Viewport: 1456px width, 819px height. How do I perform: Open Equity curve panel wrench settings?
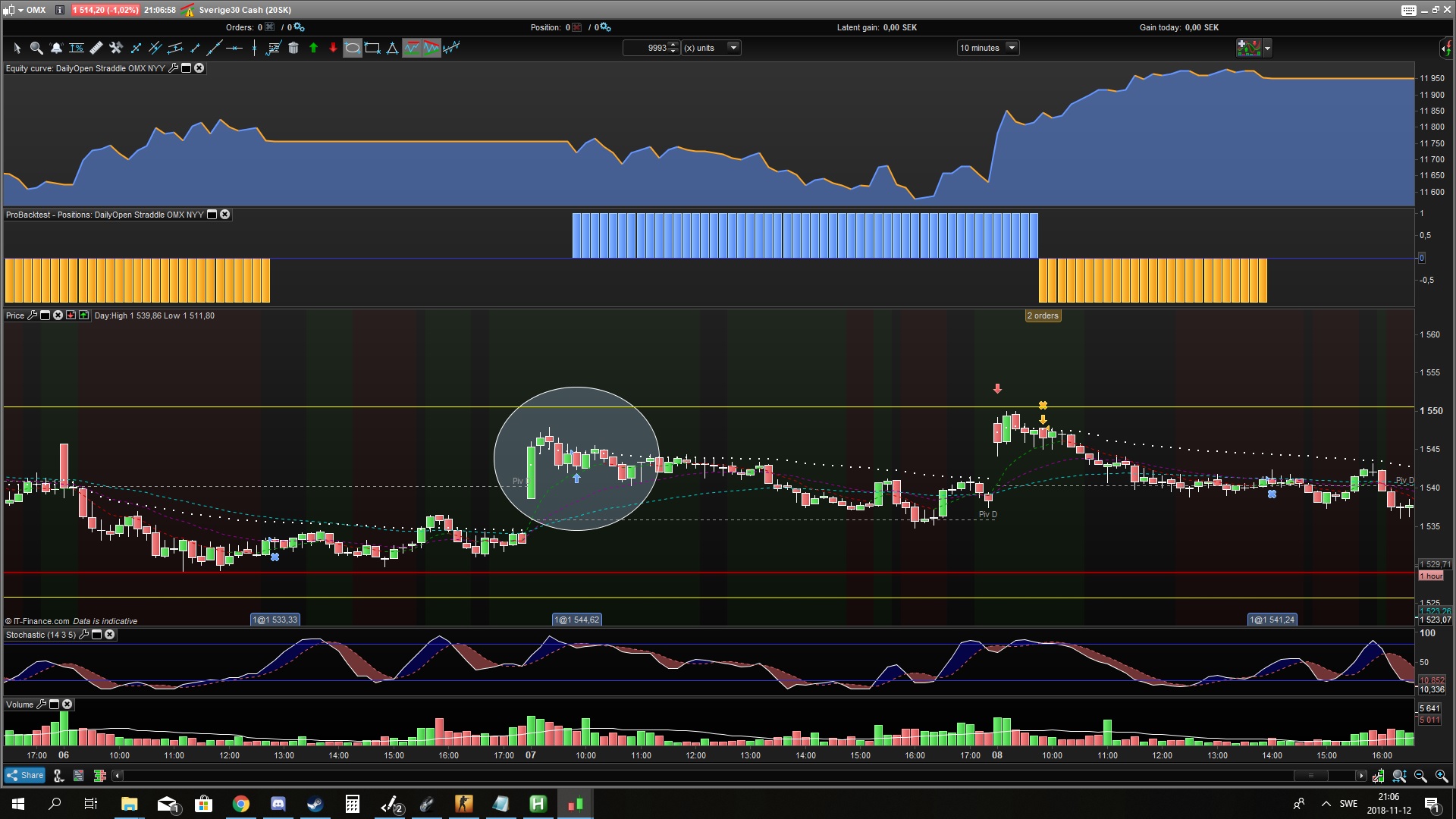click(x=173, y=68)
